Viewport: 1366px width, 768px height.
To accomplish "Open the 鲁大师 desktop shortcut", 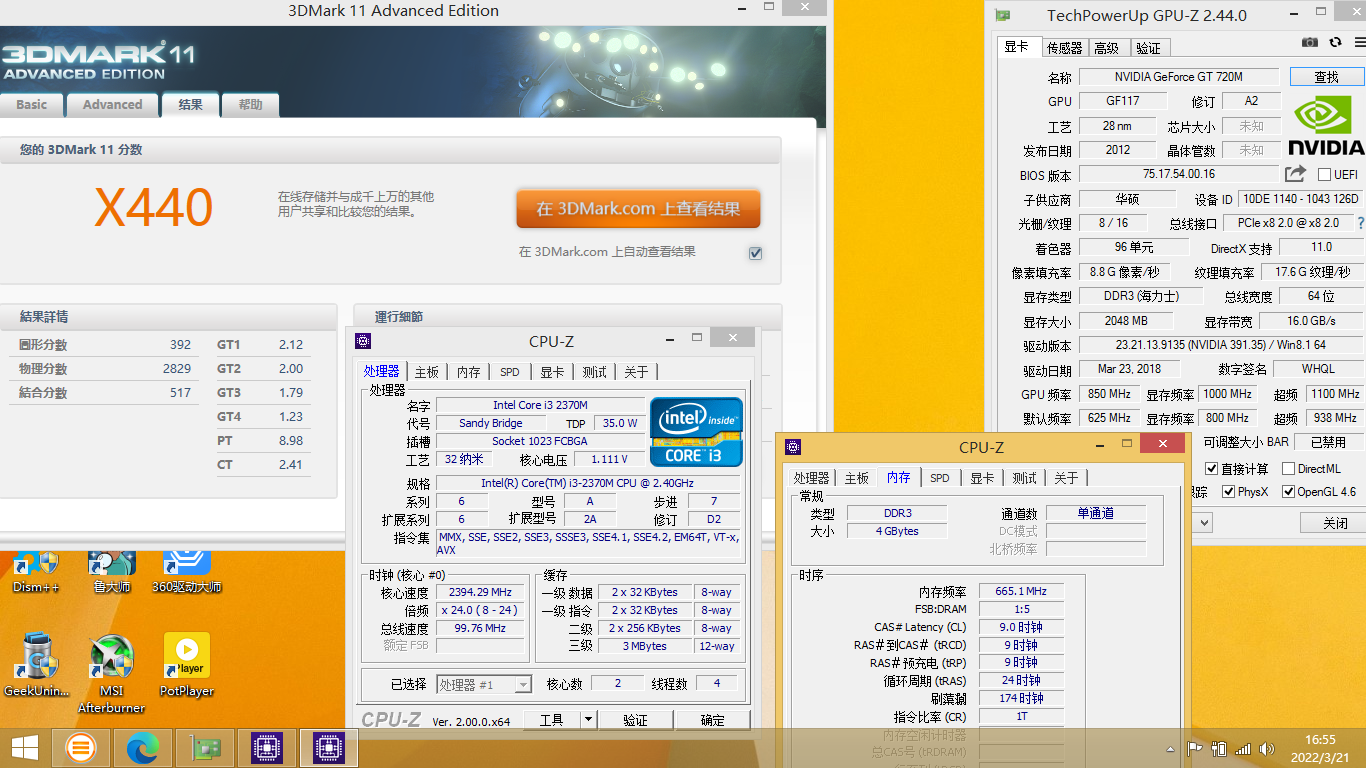I will tap(112, 571).
